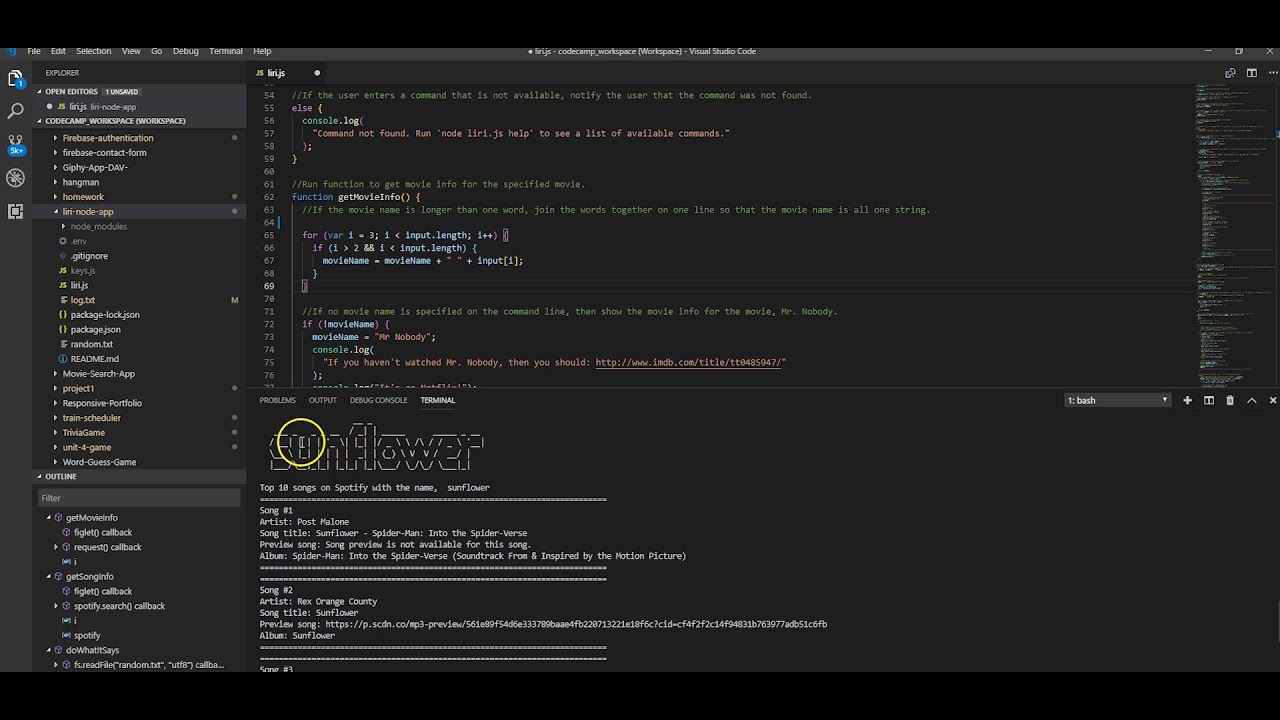Click the Outline filter input field
Screen dimensions: 1280x720
coord(138,498)
